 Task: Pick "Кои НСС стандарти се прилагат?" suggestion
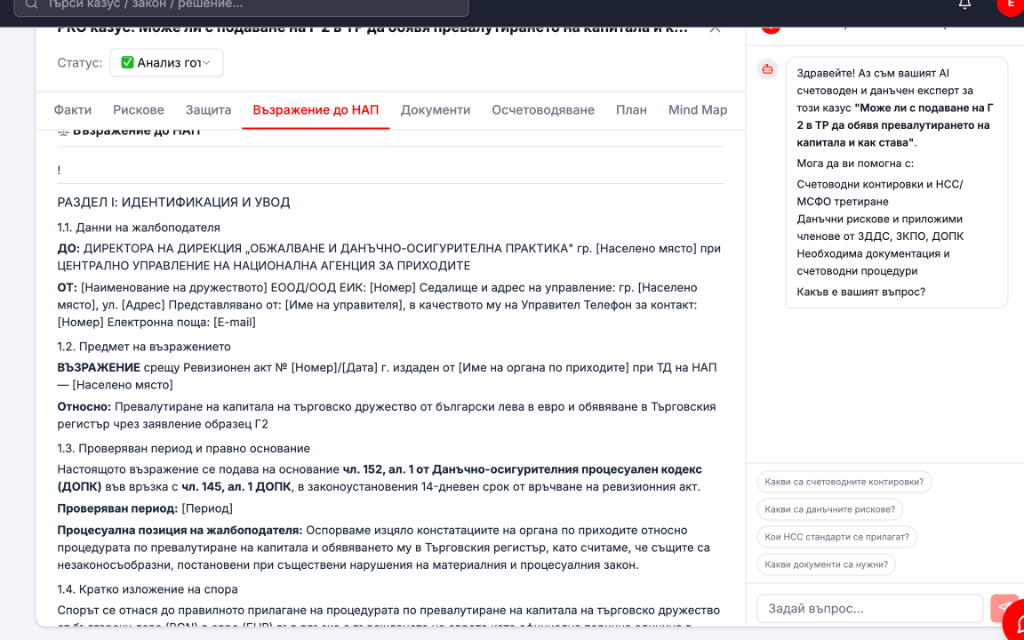(837, 537)
